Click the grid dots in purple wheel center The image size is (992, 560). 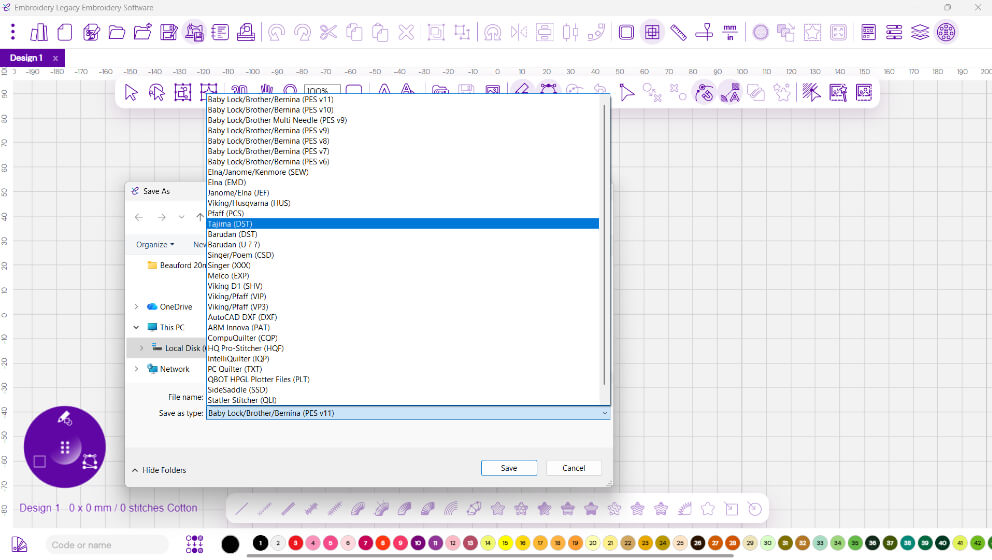(65, 447)
